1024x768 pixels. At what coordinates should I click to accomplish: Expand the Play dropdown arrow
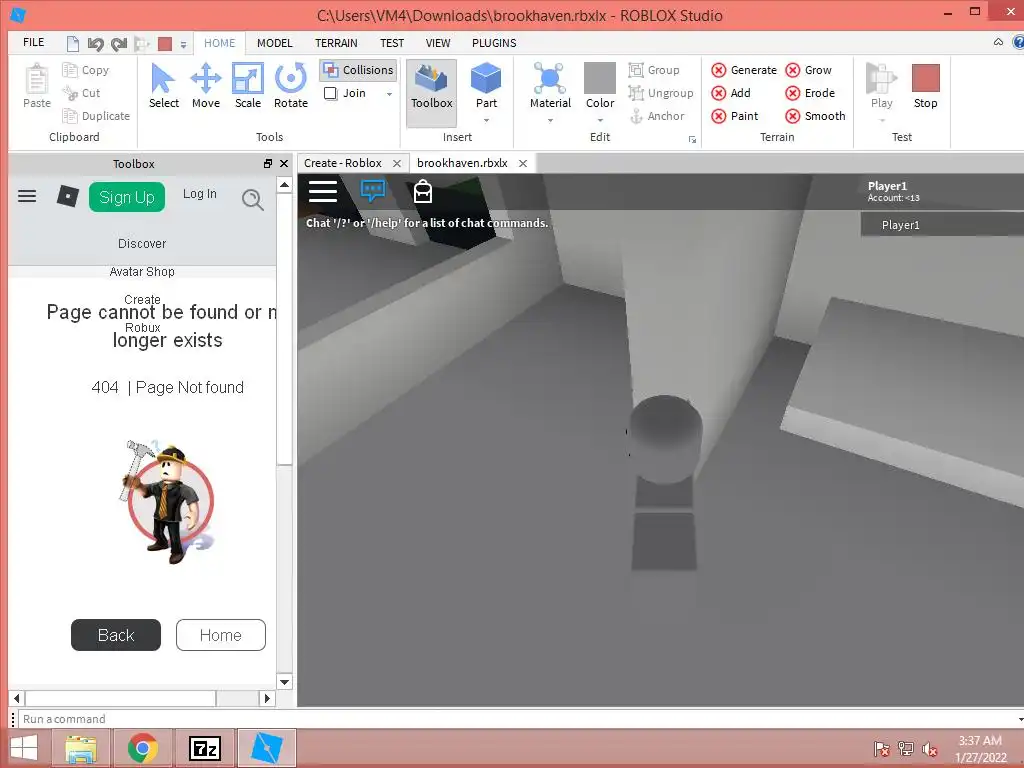[882, 121]
